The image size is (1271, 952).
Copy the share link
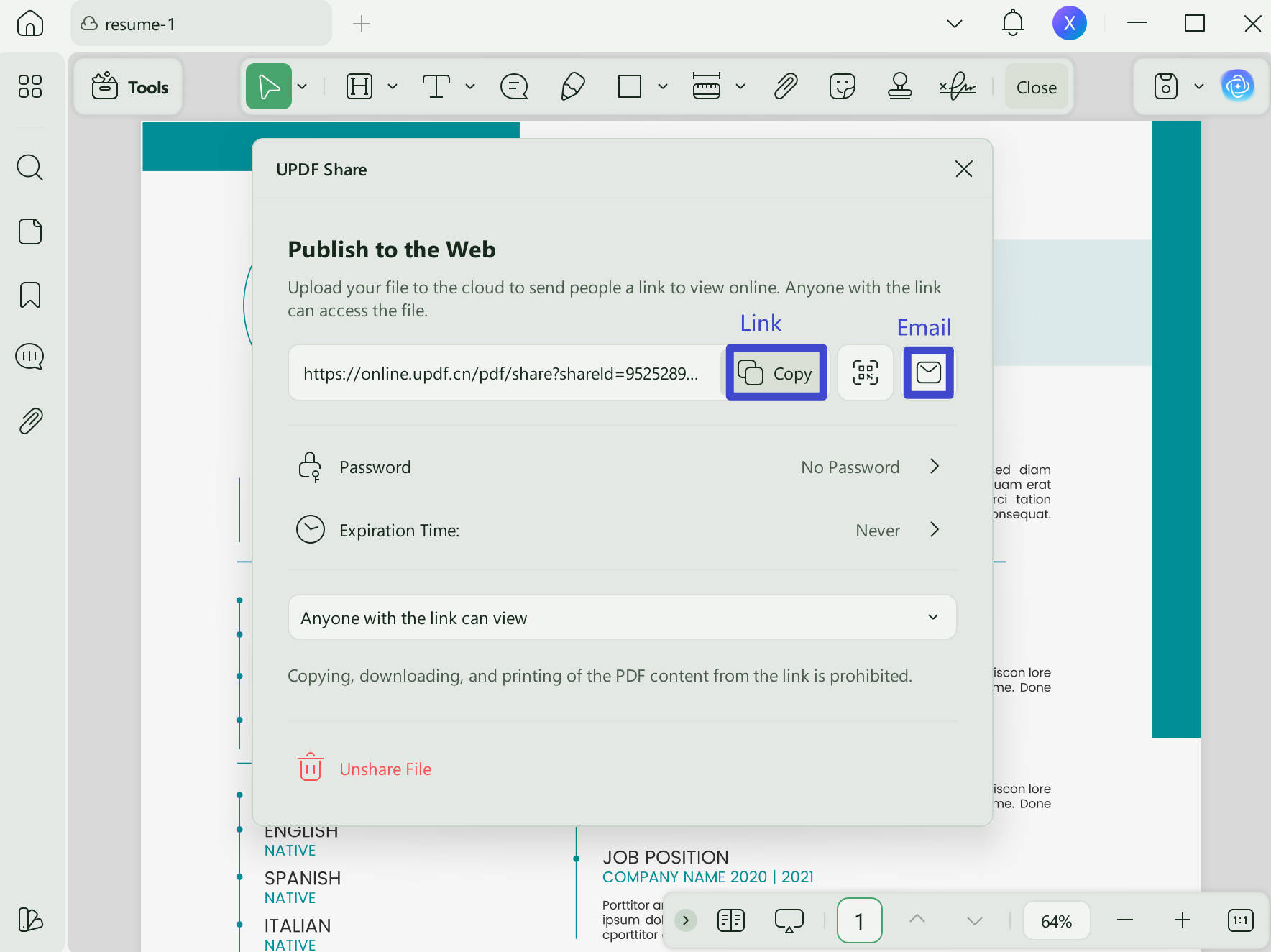[776, 372]
